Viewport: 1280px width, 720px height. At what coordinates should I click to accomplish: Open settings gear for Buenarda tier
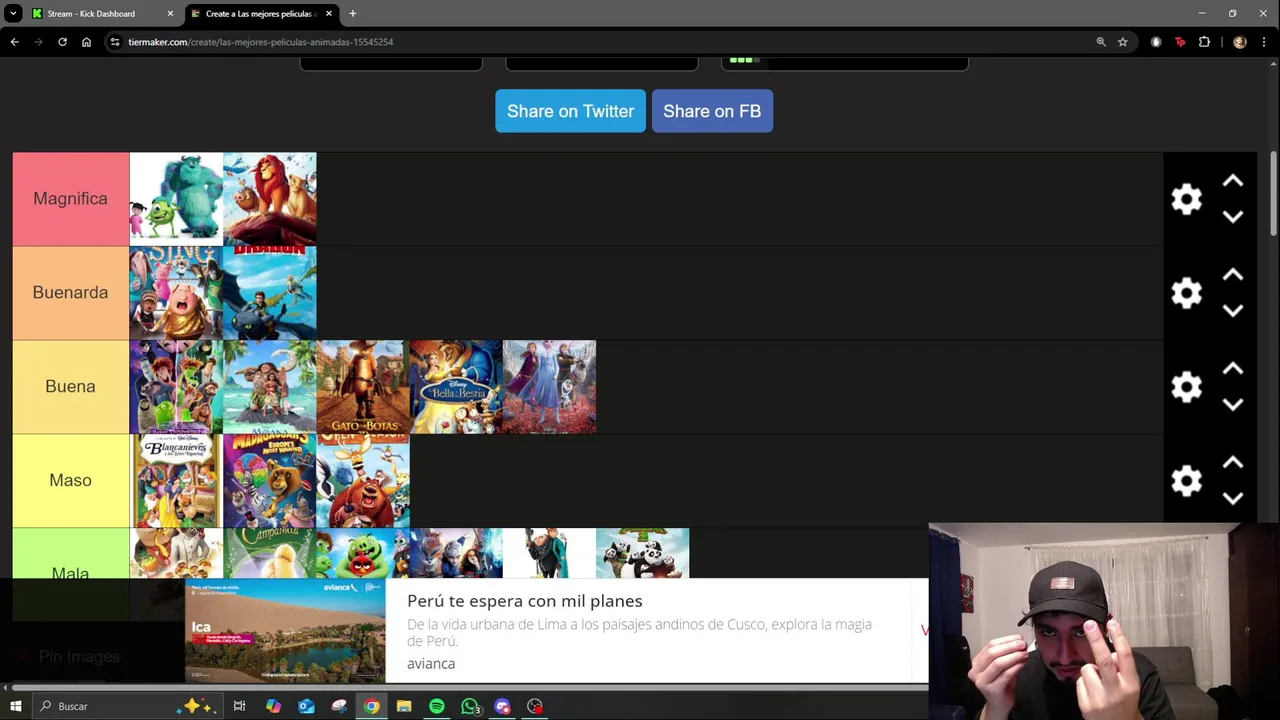tap(1186, 293)
